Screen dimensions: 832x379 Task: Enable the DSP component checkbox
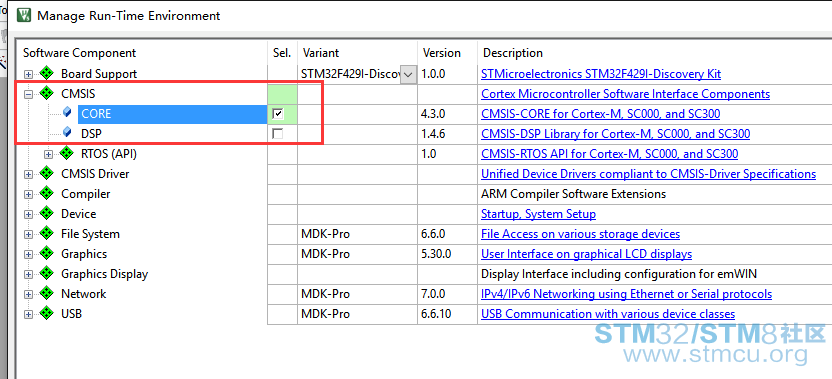pyautogui.click(x=278, y=134)
